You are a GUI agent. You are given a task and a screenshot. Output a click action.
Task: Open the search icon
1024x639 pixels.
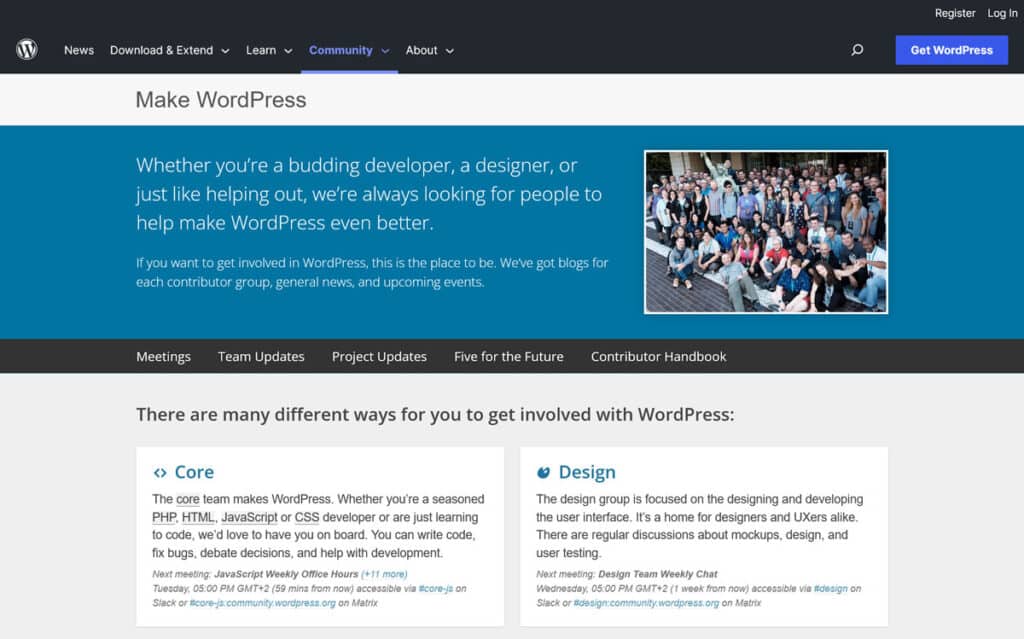tap(857, 49)
